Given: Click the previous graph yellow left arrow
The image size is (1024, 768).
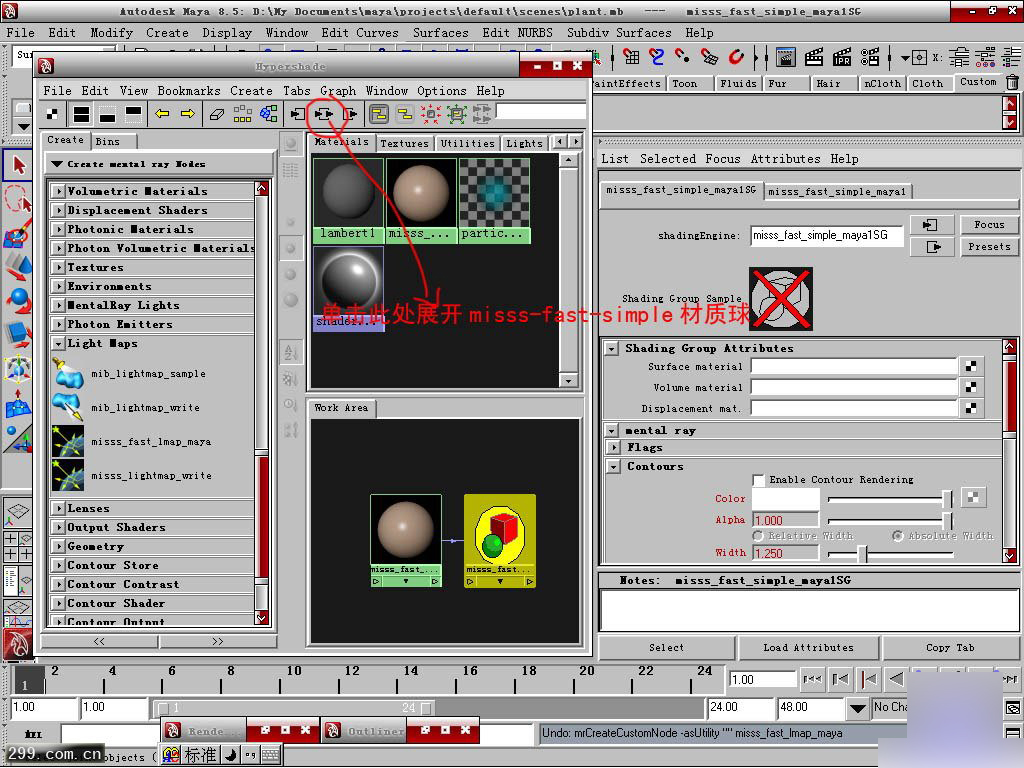Looking at the screenshot, I should point(162,114).
